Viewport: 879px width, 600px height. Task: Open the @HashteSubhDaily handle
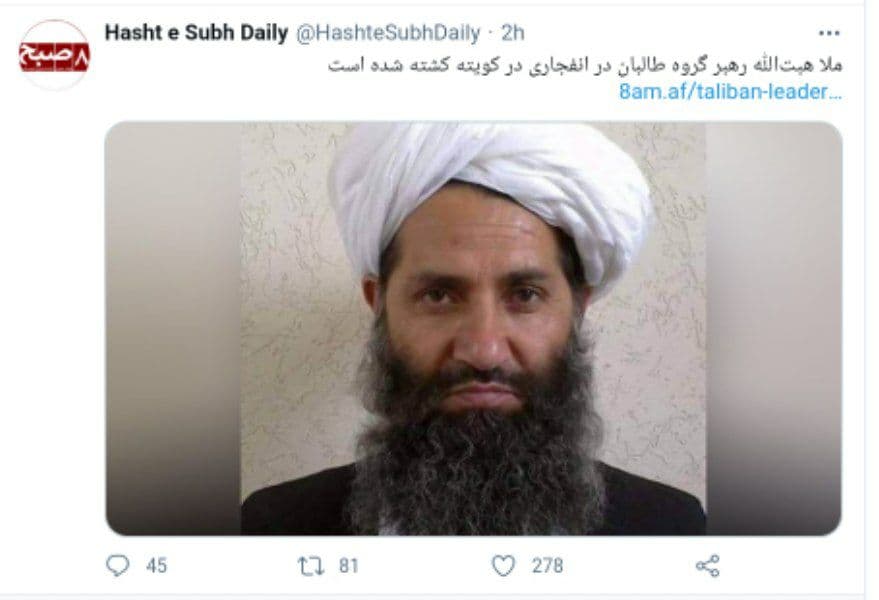click(388, 33)
